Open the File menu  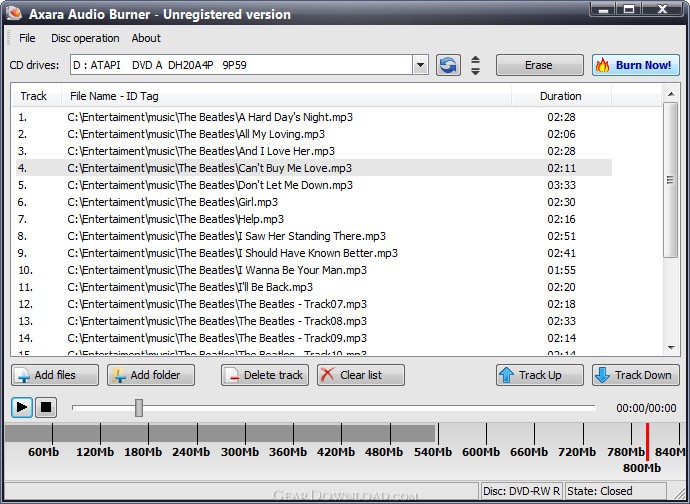(27, 38)
